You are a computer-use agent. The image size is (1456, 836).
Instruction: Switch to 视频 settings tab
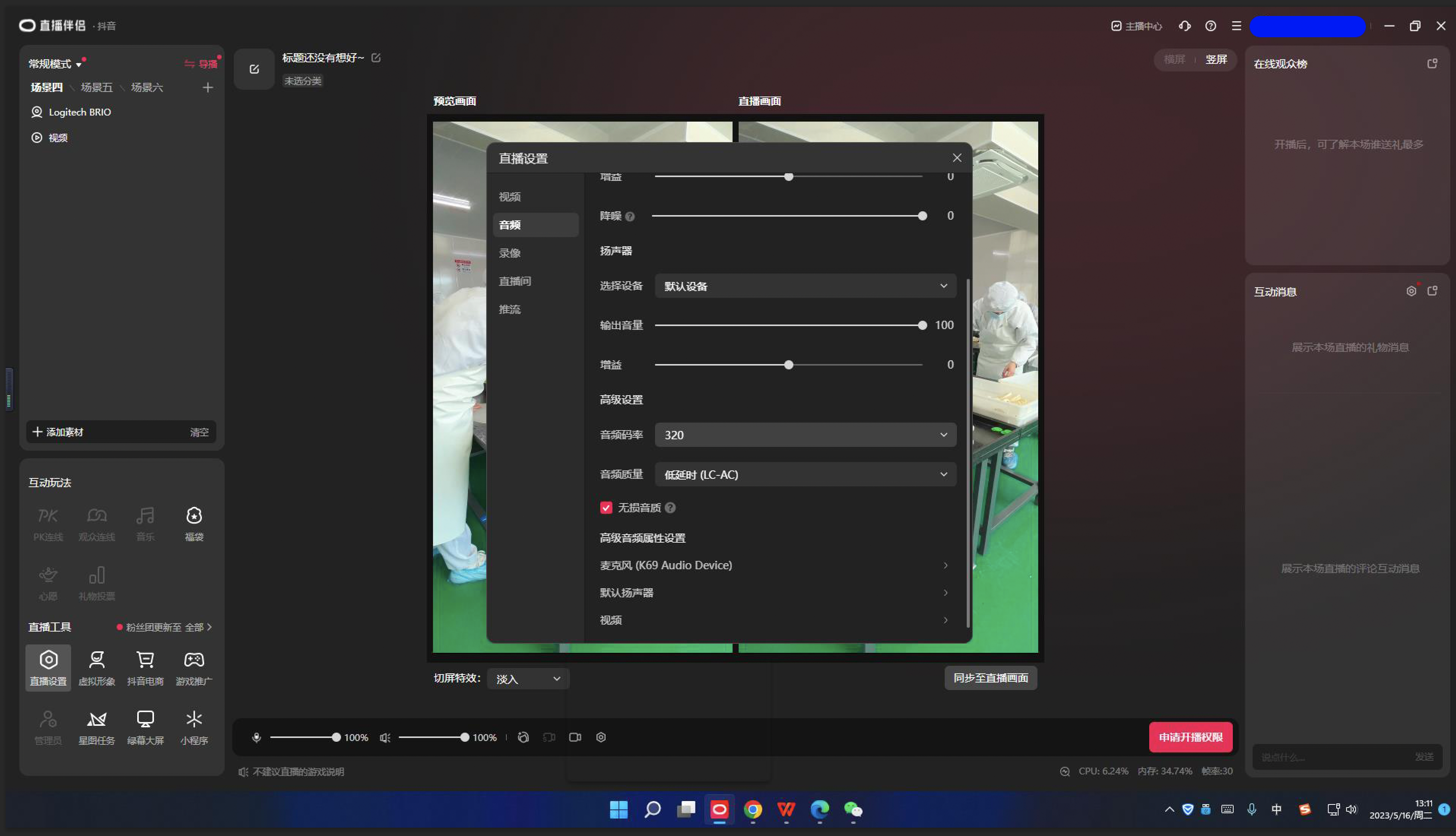coord(510,197)
